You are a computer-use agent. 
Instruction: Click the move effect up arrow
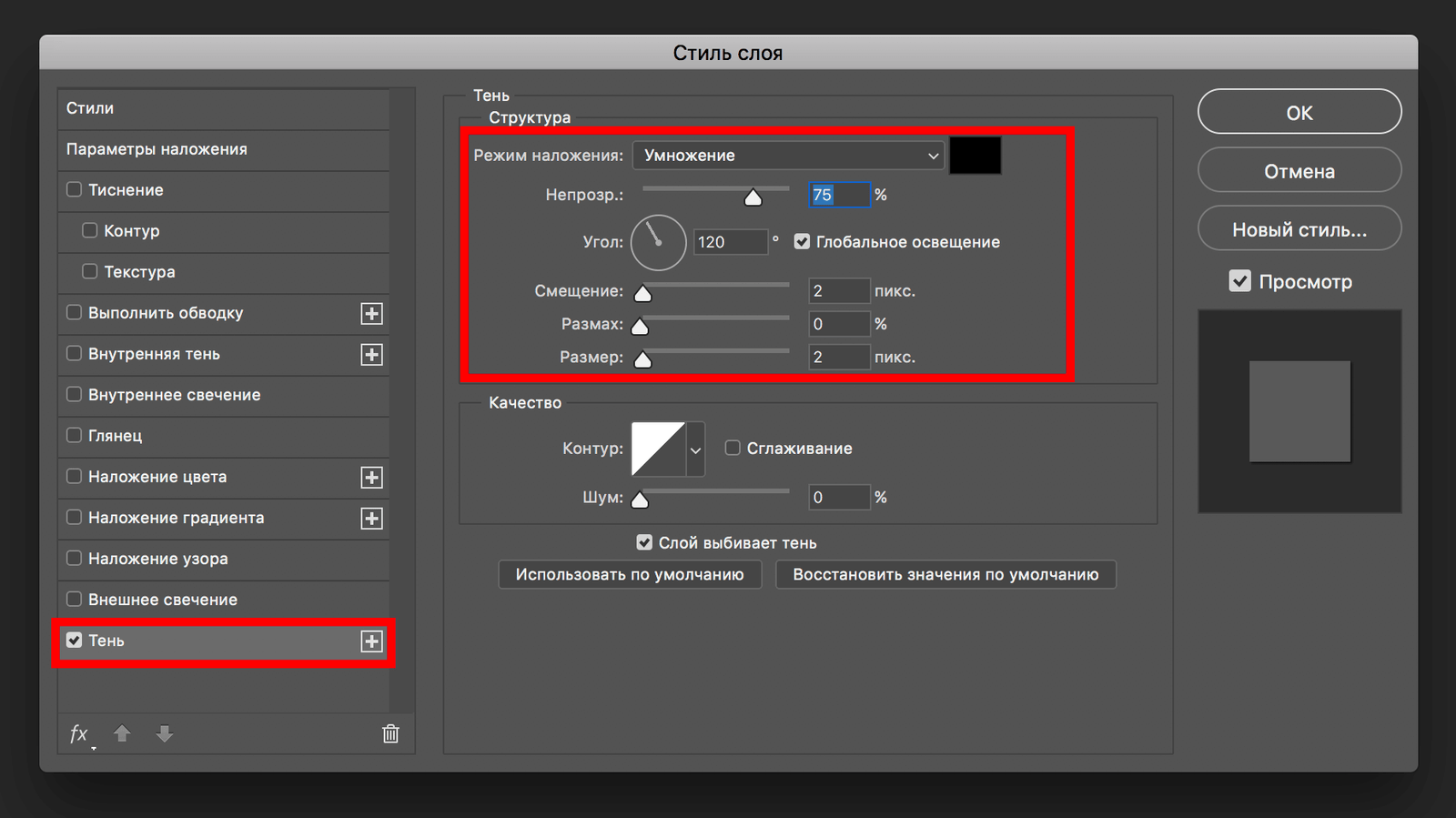(122, 733)
